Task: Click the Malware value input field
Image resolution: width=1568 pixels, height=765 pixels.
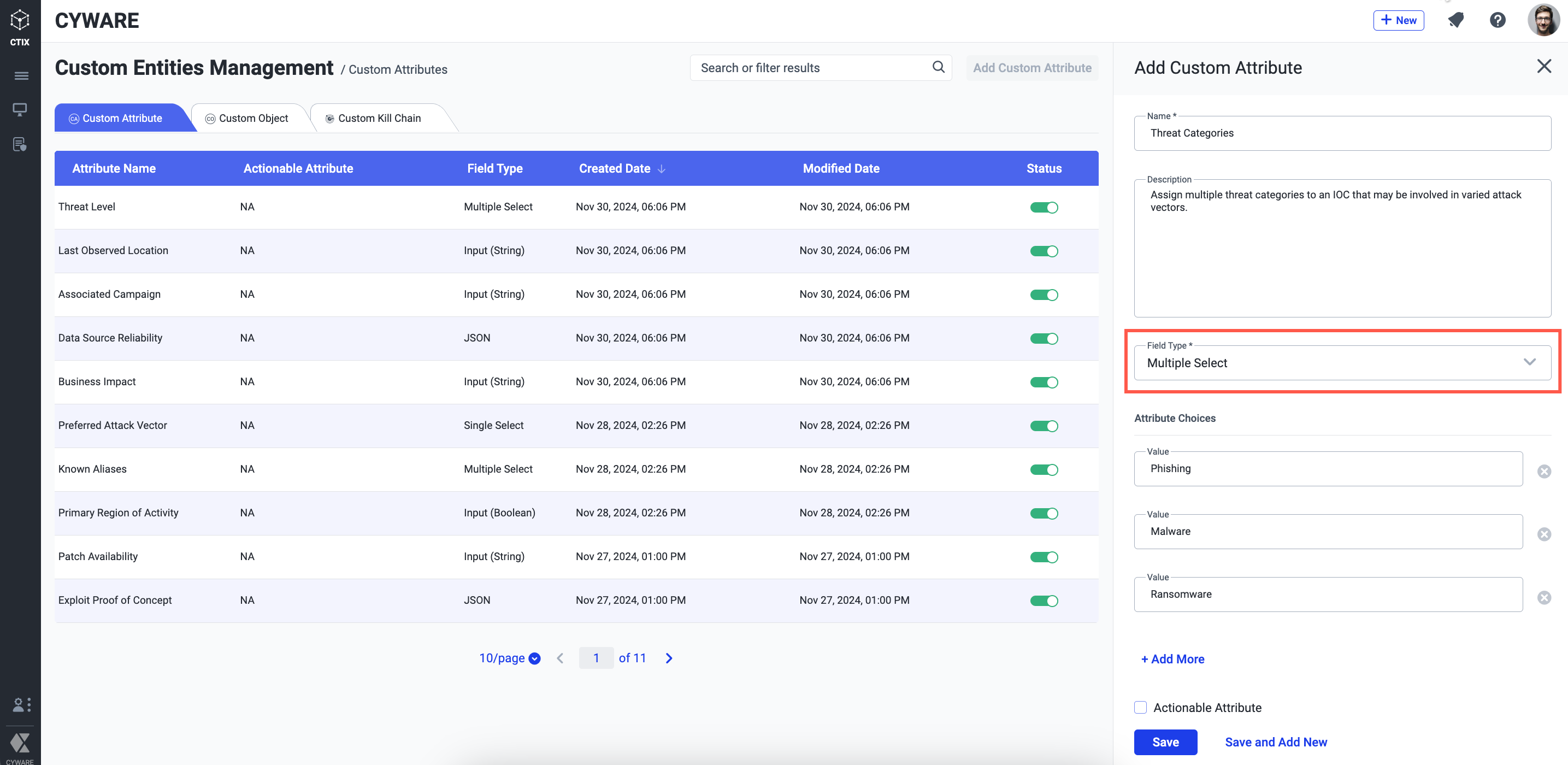Action: (x=1327, y=531)
